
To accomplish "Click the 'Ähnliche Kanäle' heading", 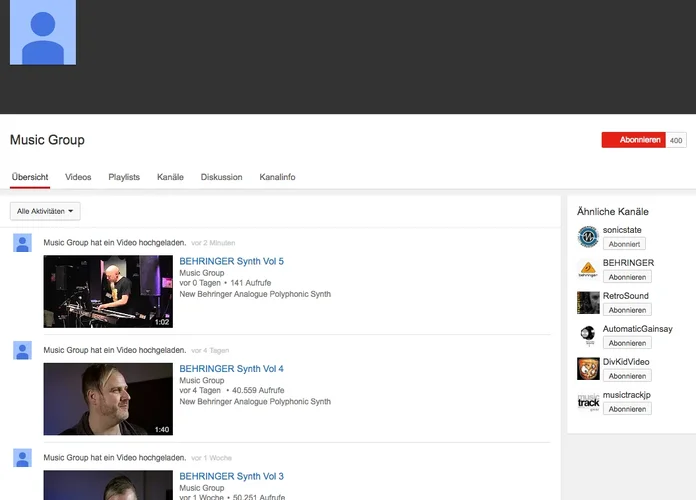I will [x=613, y=212].
